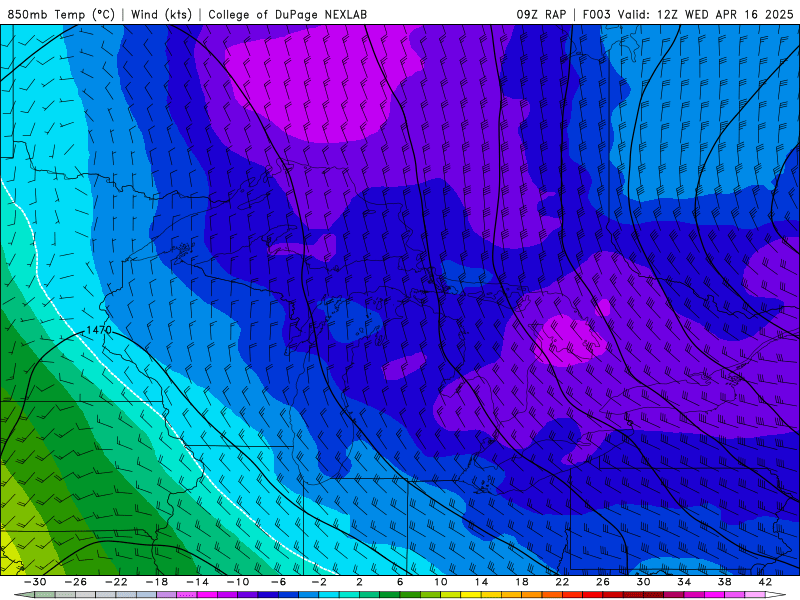Click the "850mb Temp (°C)" title text

[x=61, y=14]
